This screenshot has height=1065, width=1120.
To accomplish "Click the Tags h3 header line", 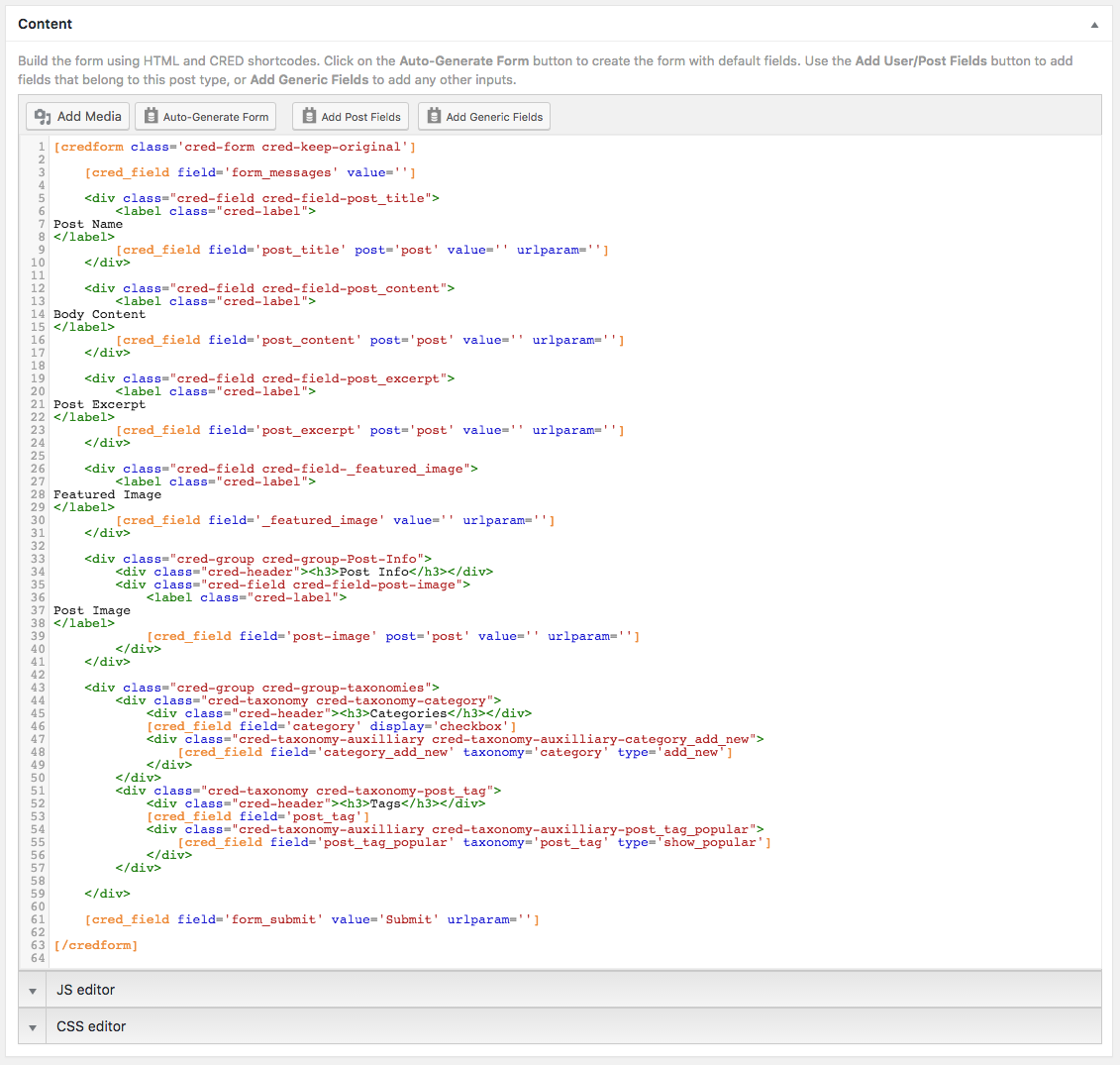I will pos(316,802).
